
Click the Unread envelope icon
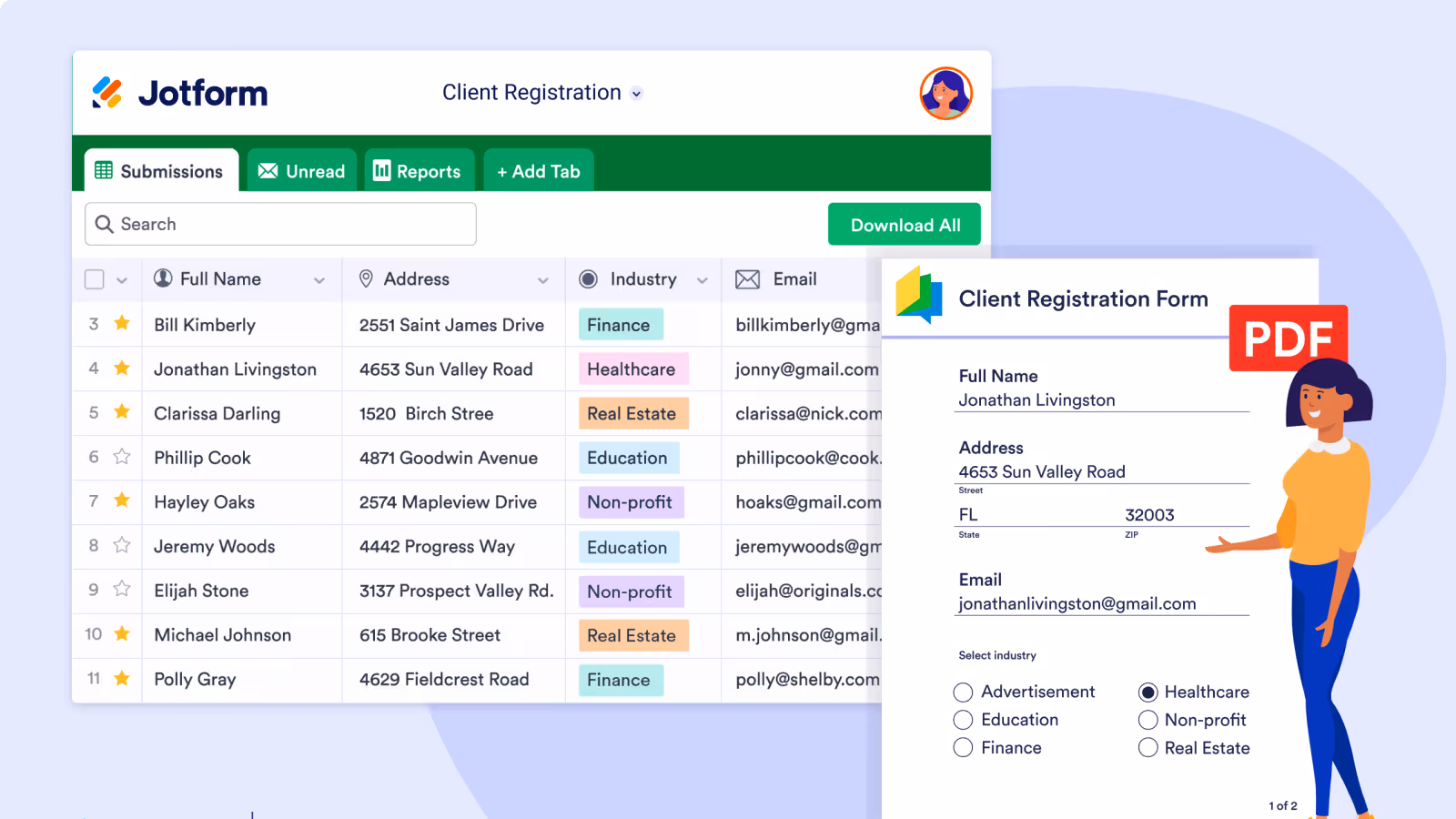pos(268,171)
